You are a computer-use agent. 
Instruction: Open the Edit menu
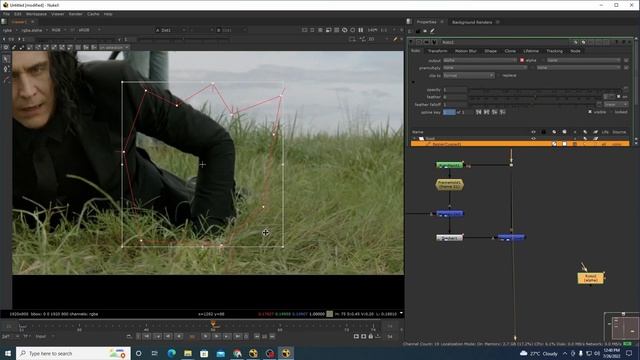(18, 14)
